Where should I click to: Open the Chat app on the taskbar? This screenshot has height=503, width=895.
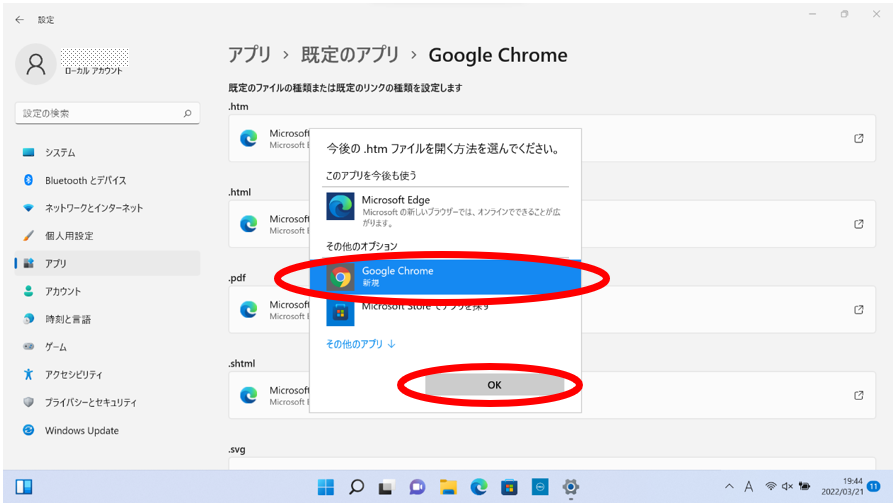coord(417,487)
